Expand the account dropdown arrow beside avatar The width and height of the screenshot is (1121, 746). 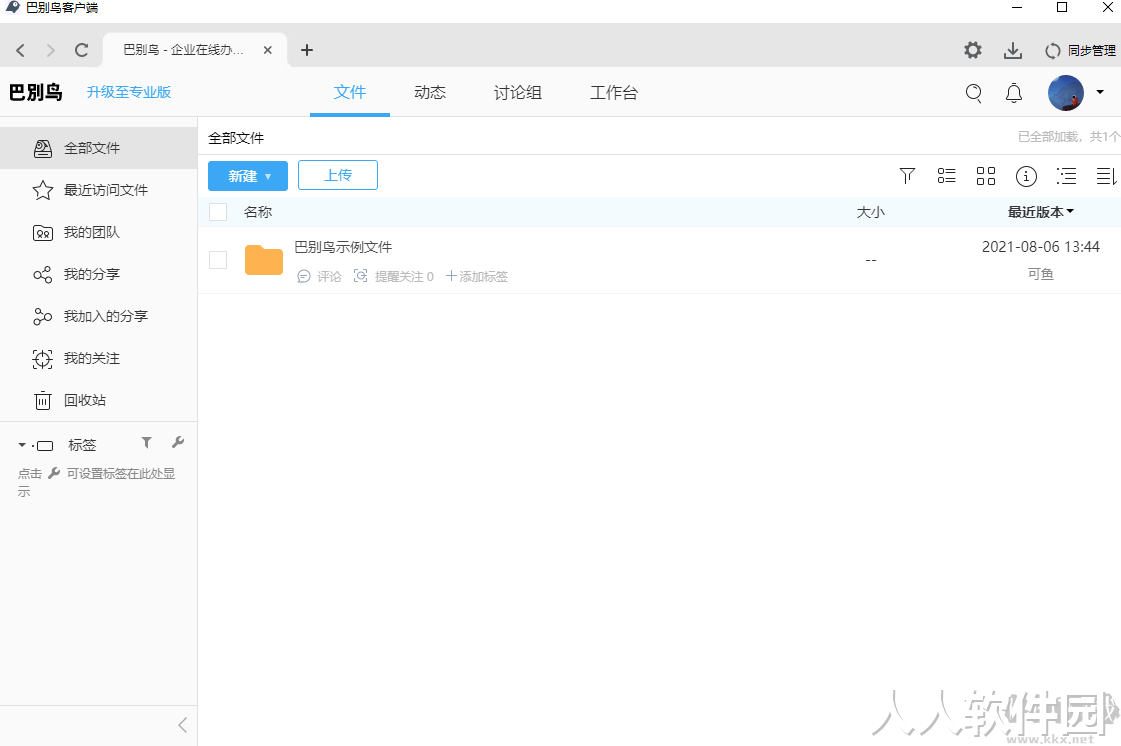pos(1100,92)
